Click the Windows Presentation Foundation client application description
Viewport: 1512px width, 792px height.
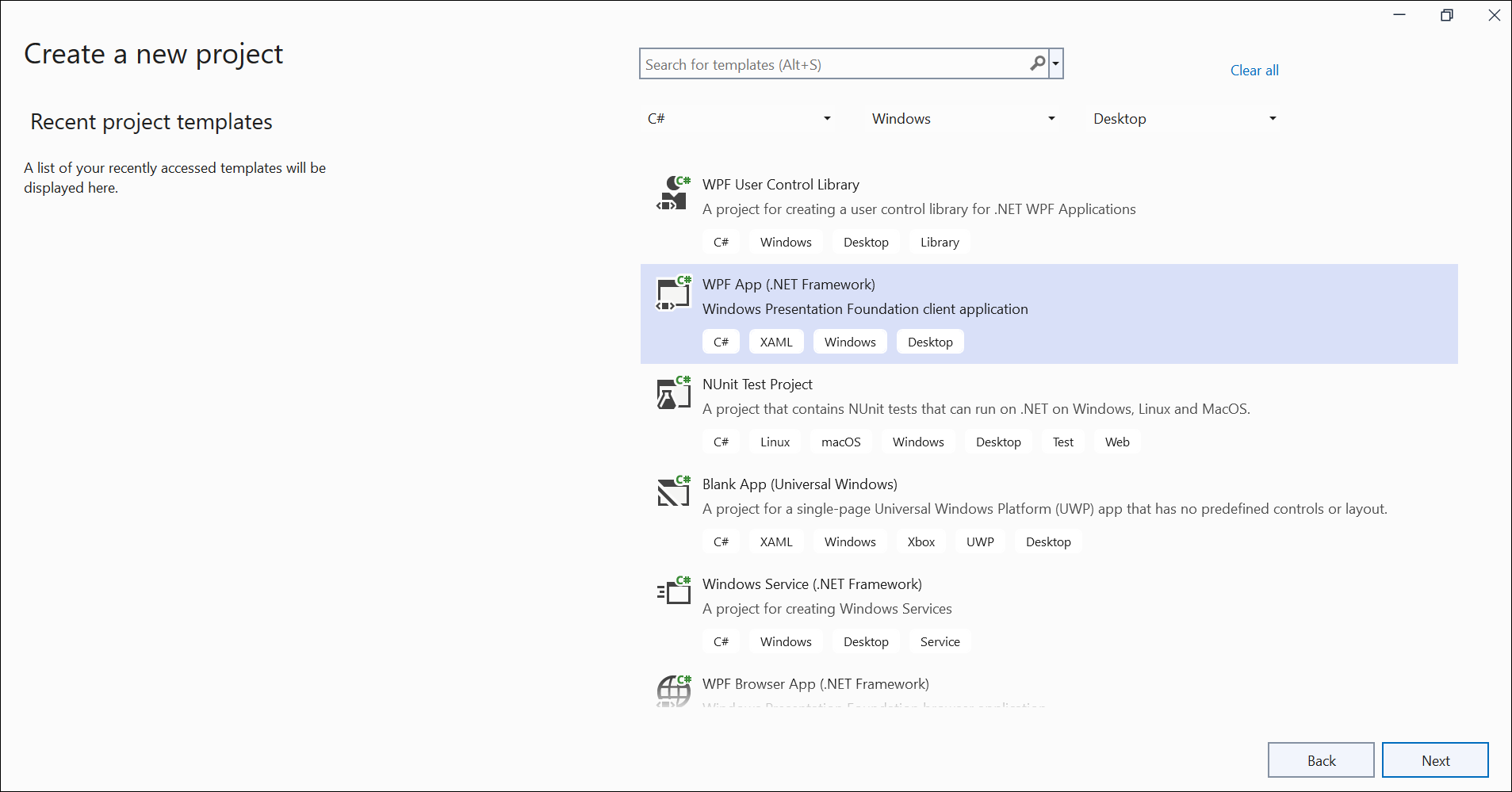(x=865, y=309)
